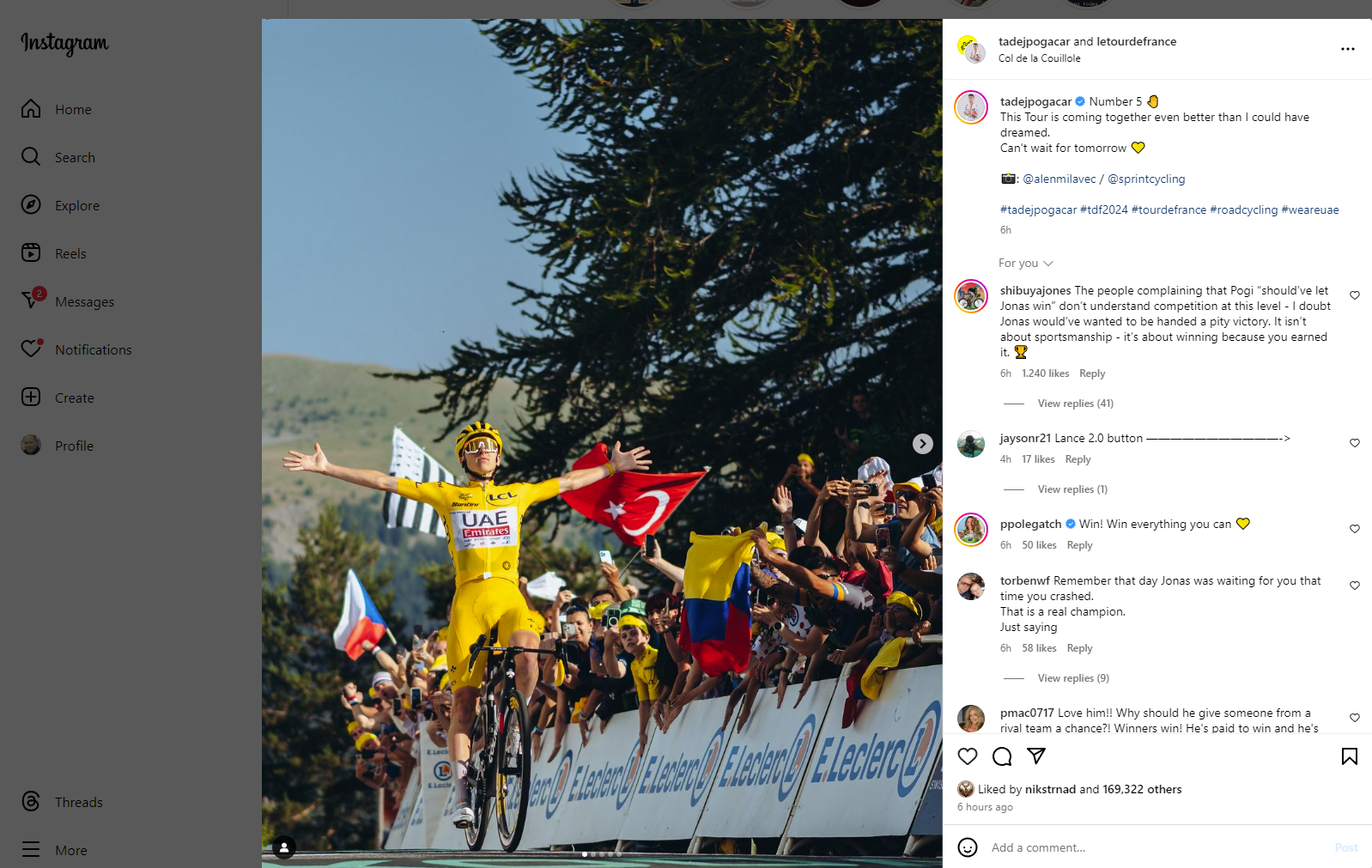Reply to ppolegatch's comment
This screenshot has width=1372, height=868.
click(x=1079, y=545)
